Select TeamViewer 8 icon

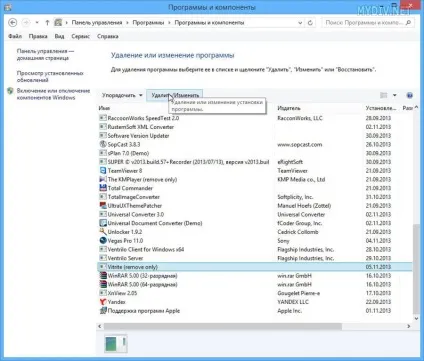[103, 170]
